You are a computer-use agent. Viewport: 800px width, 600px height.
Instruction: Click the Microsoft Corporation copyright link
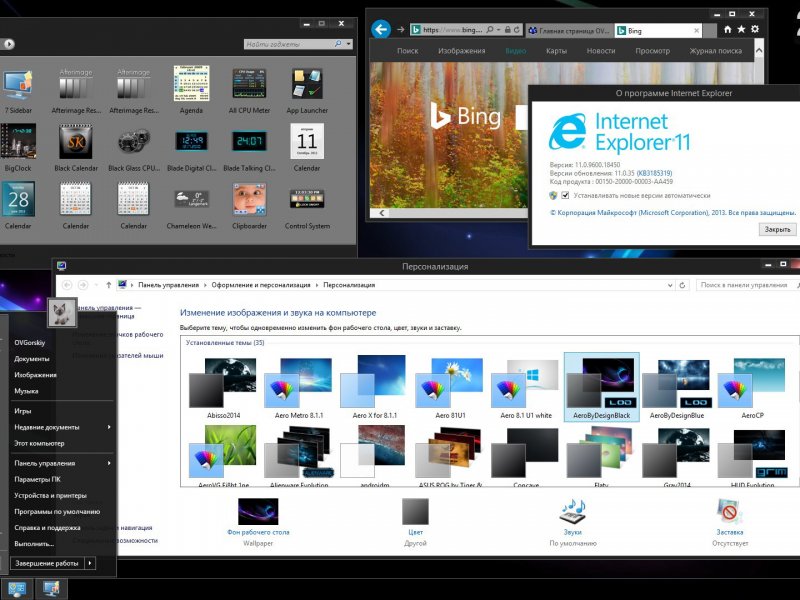672,212
